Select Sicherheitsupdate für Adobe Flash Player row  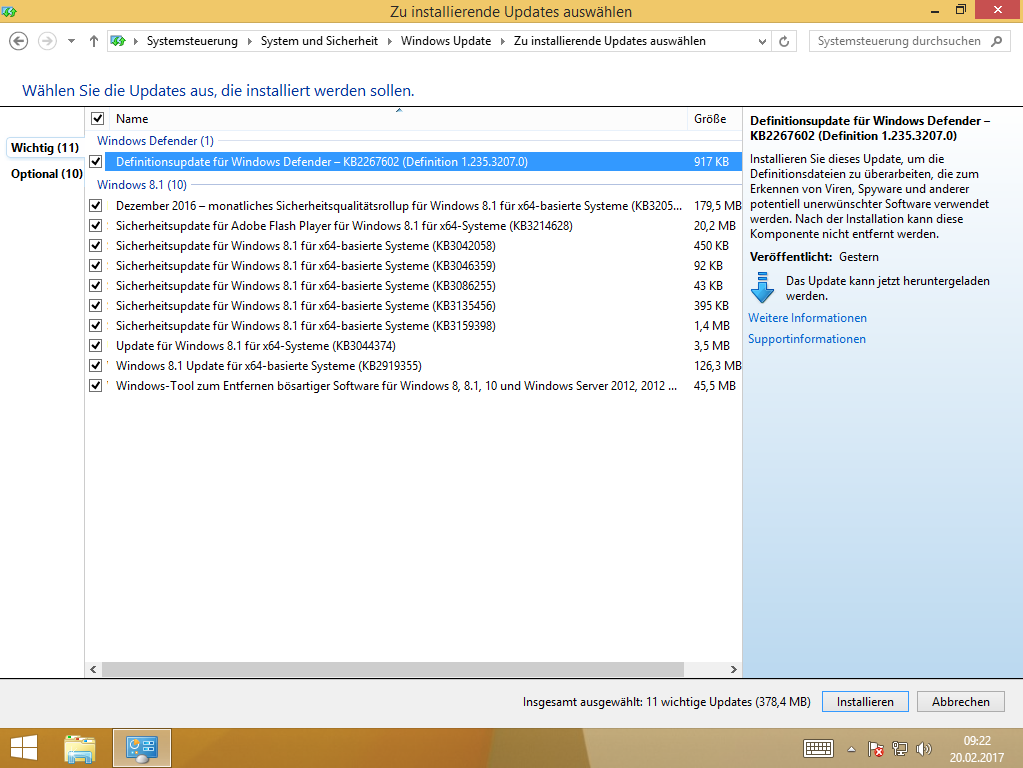423,226
